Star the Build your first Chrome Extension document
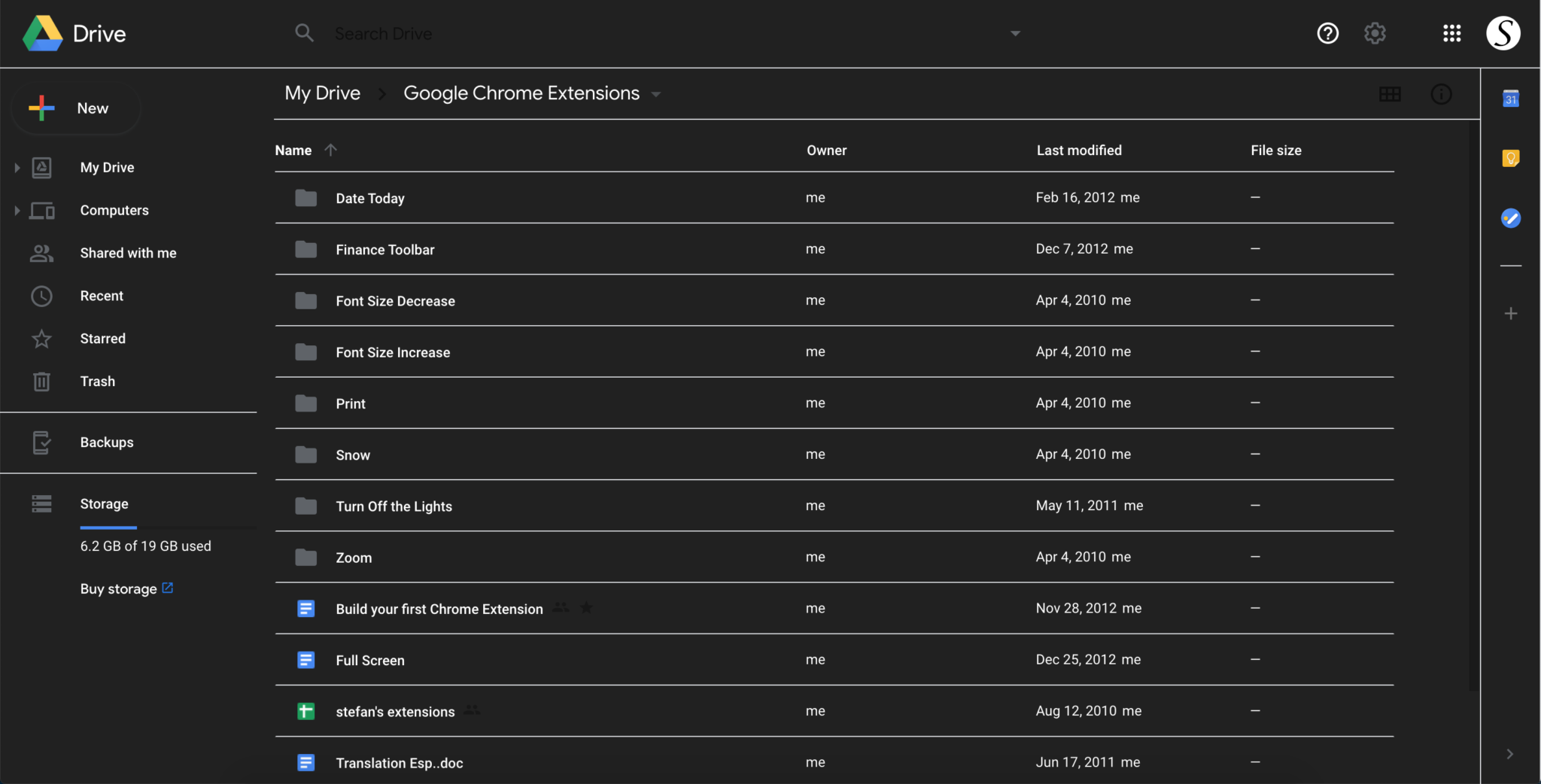Screen dimensions: 1541x784 [x=586, y=607]
